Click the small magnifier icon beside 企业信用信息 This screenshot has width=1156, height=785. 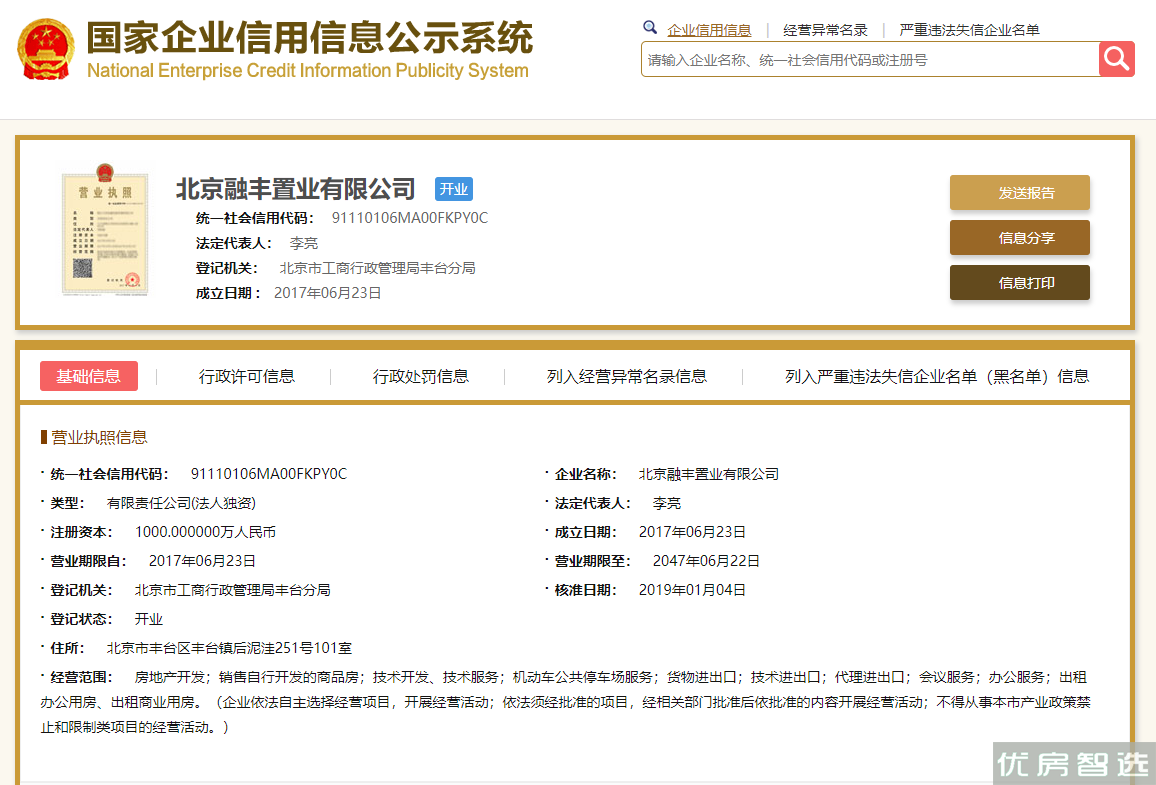pyautogui.click(x=650, y=28)
